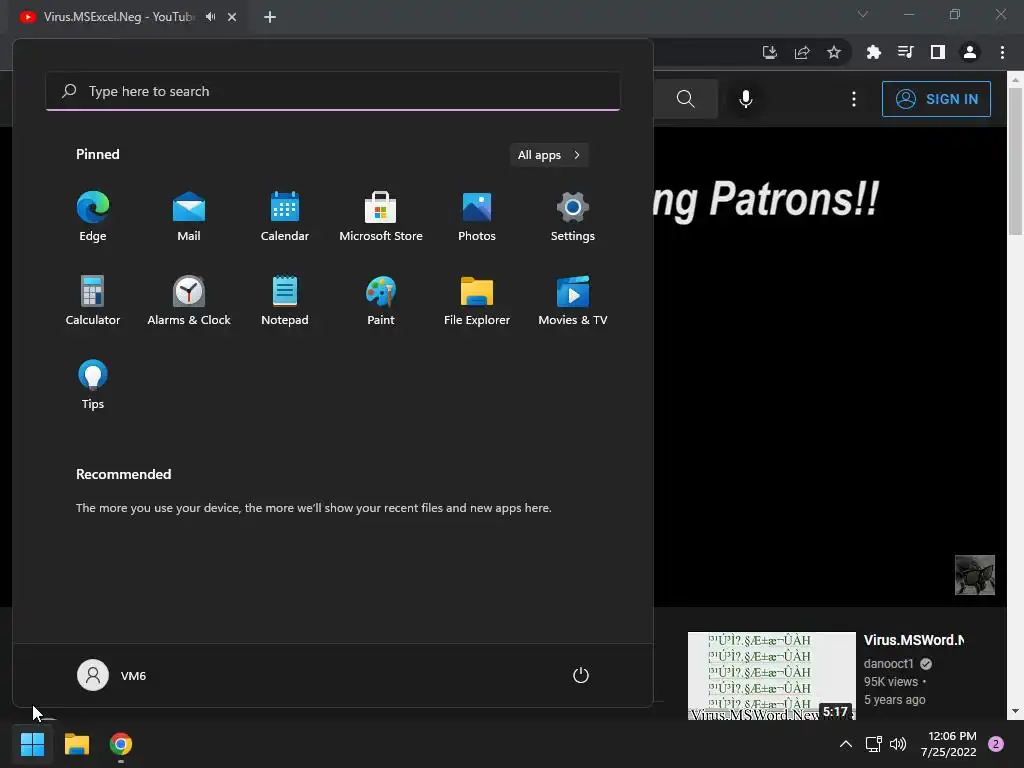Open the Virus.MSWord video title
1024x768 pixels.
coord(914,640)
